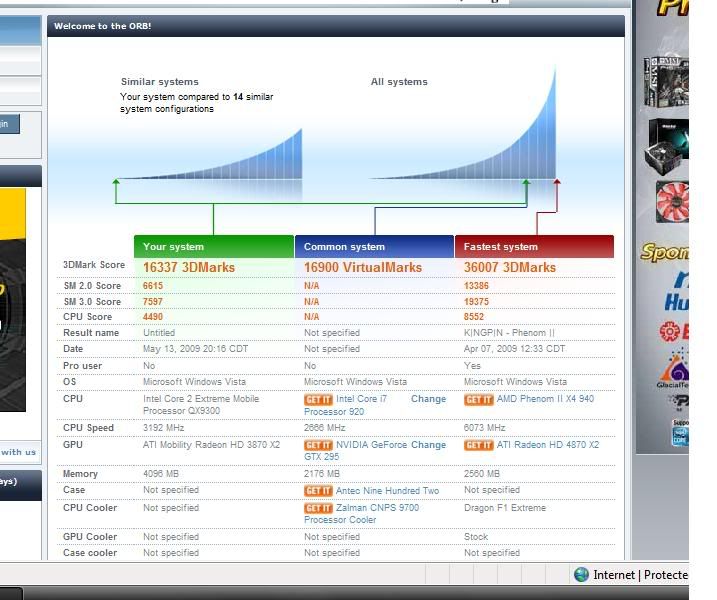
Task: Click the SM 2.0 score value 6615
Action: 153,286
